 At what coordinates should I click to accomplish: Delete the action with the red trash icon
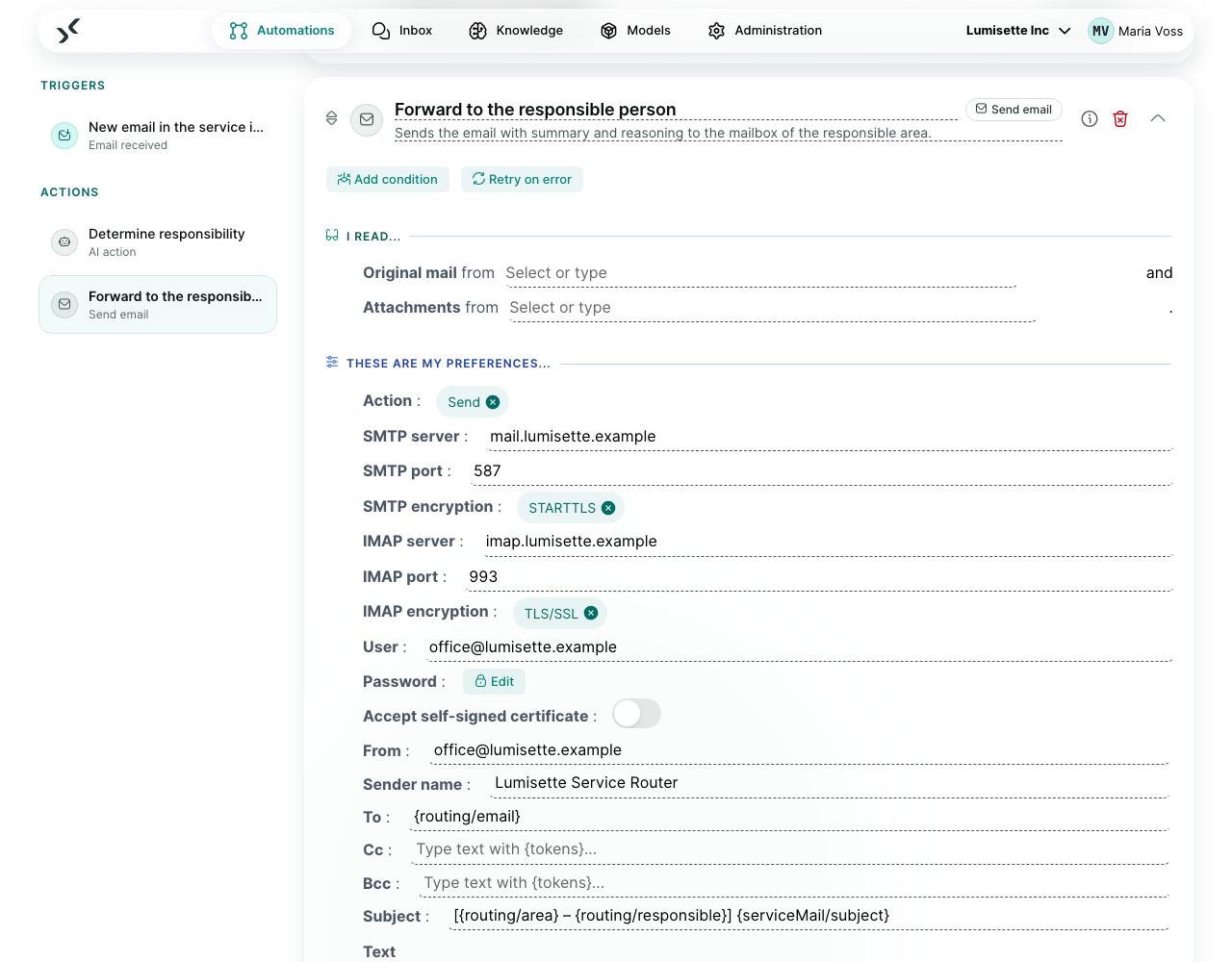click(x=1120, y=119)
